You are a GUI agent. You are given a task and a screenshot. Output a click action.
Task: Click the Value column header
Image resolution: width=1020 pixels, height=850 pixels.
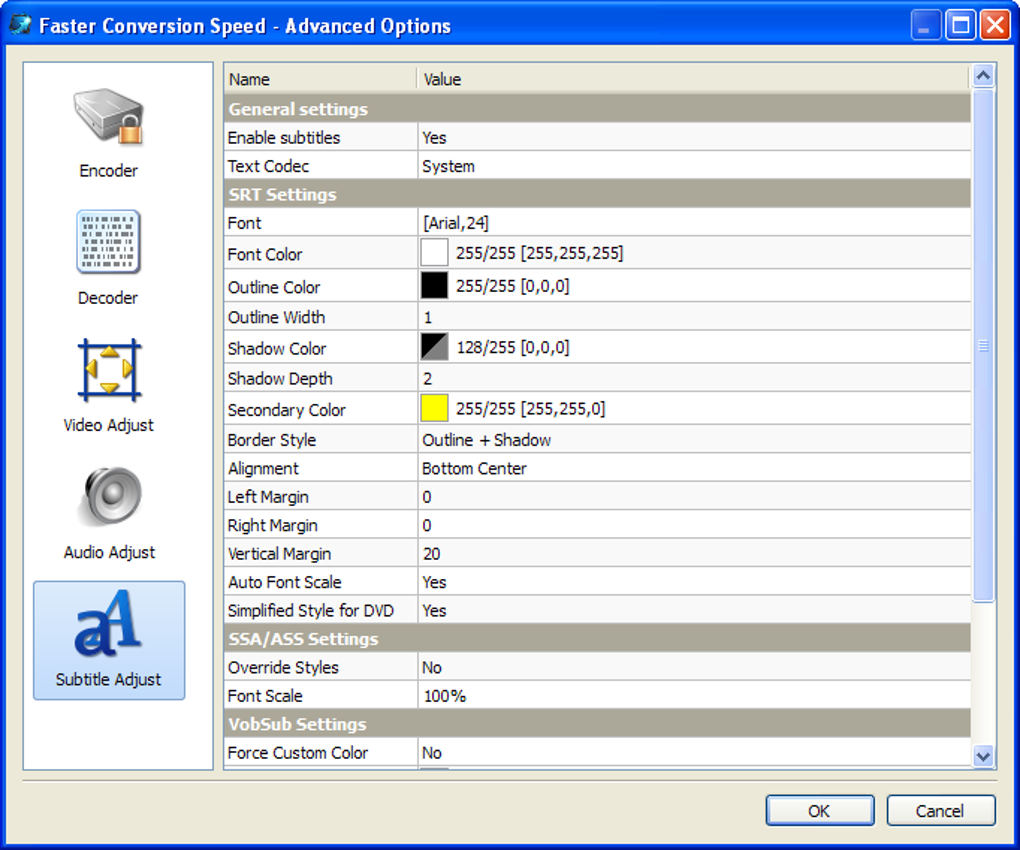coord(693,79)
